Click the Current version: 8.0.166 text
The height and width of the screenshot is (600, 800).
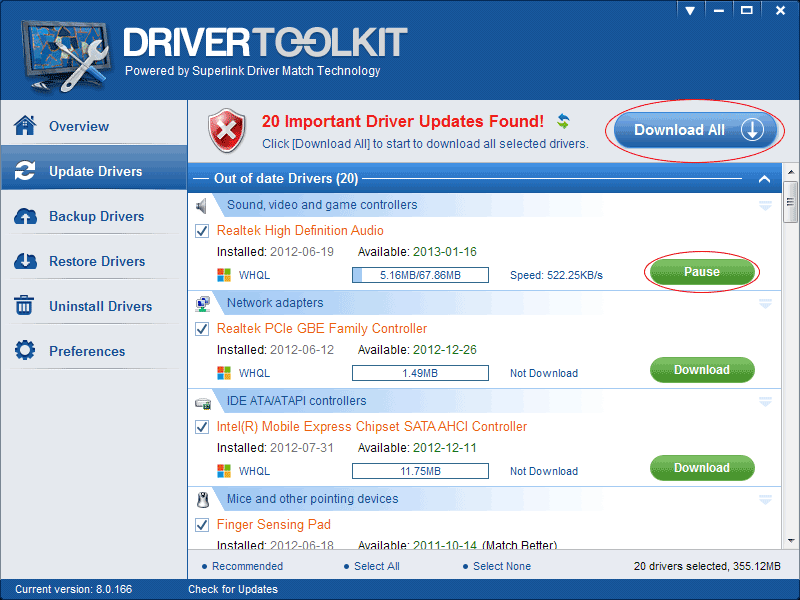click(73, 589)
